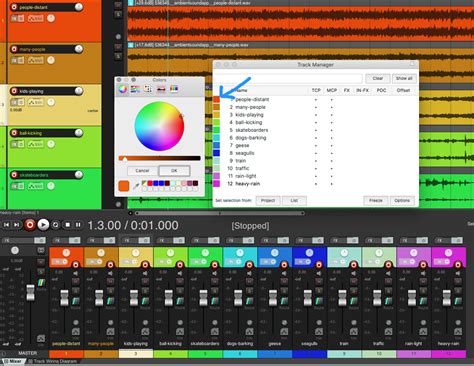Click Cancel in Colors dialog
This screenshot has width=474, height=366.
click(142, 171)
